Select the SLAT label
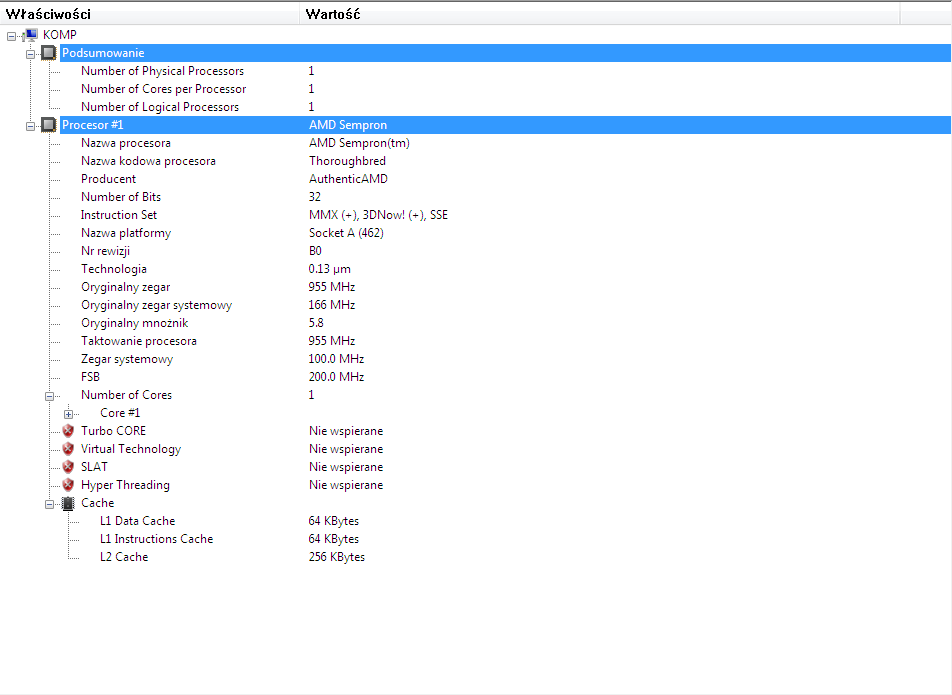This screenshot has height=695, width=952. [94, 467]
